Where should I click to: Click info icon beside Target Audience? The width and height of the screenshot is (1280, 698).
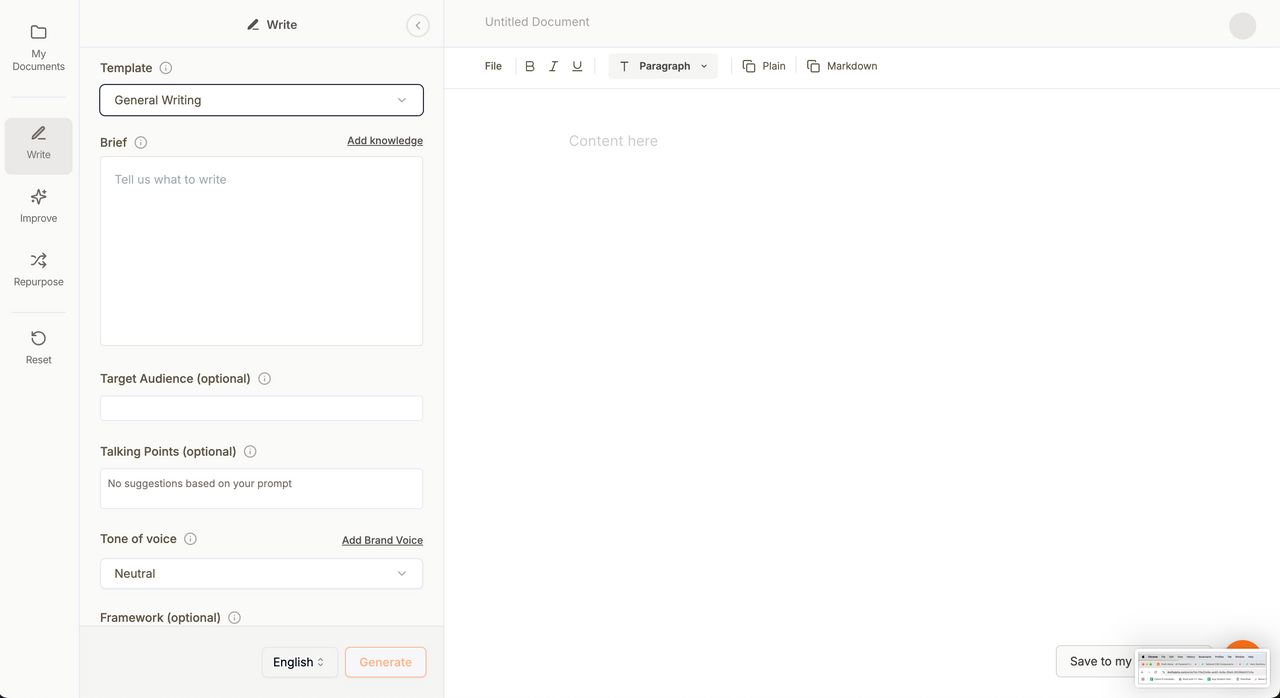pyautogui.click(x=265, y=379)
